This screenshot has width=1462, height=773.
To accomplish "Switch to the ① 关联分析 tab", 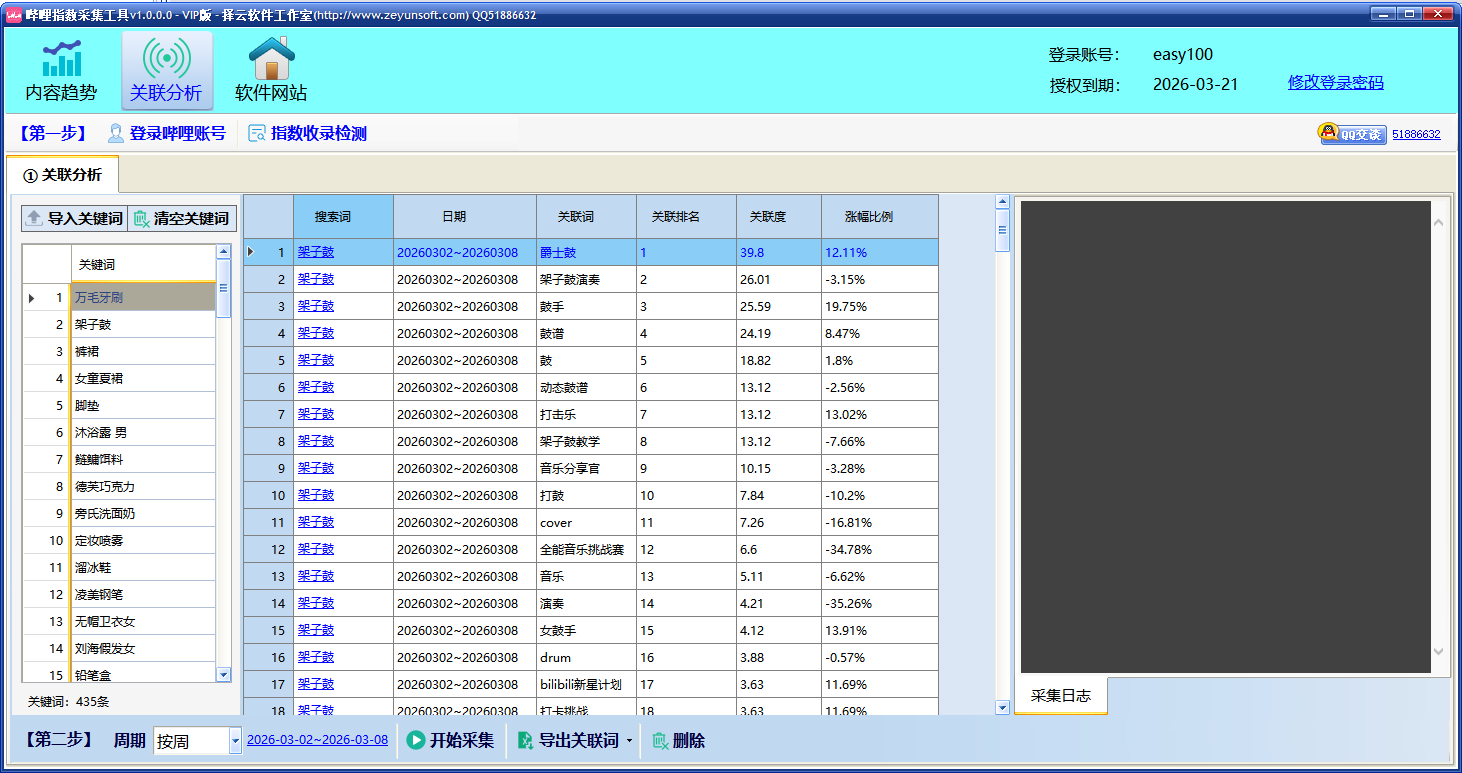I will click(x=62, y=175).
